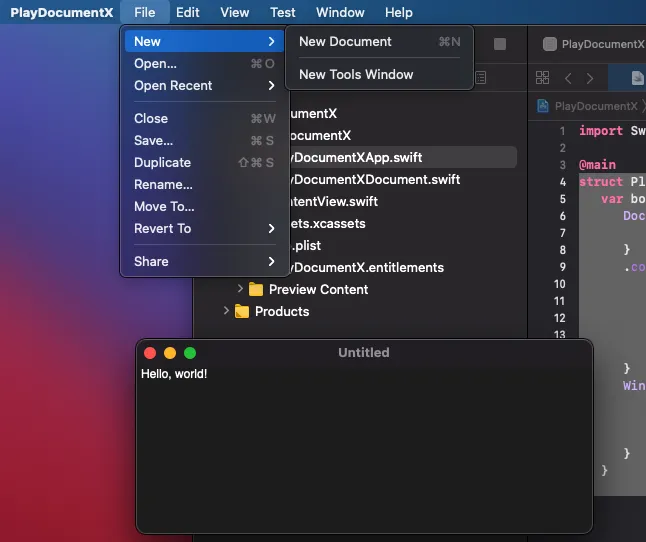Select Move To... in File menu
Viewport: 646px width, 542px height.
click(x=204, y=206)
